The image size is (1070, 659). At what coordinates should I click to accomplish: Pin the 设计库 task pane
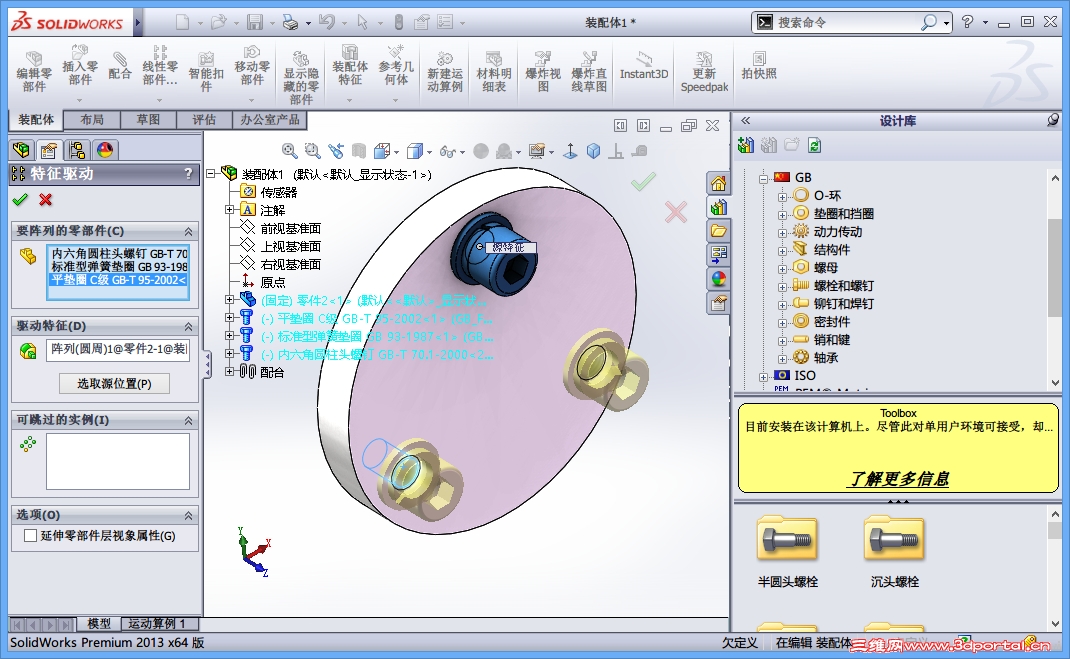(x=1054, y=120)
